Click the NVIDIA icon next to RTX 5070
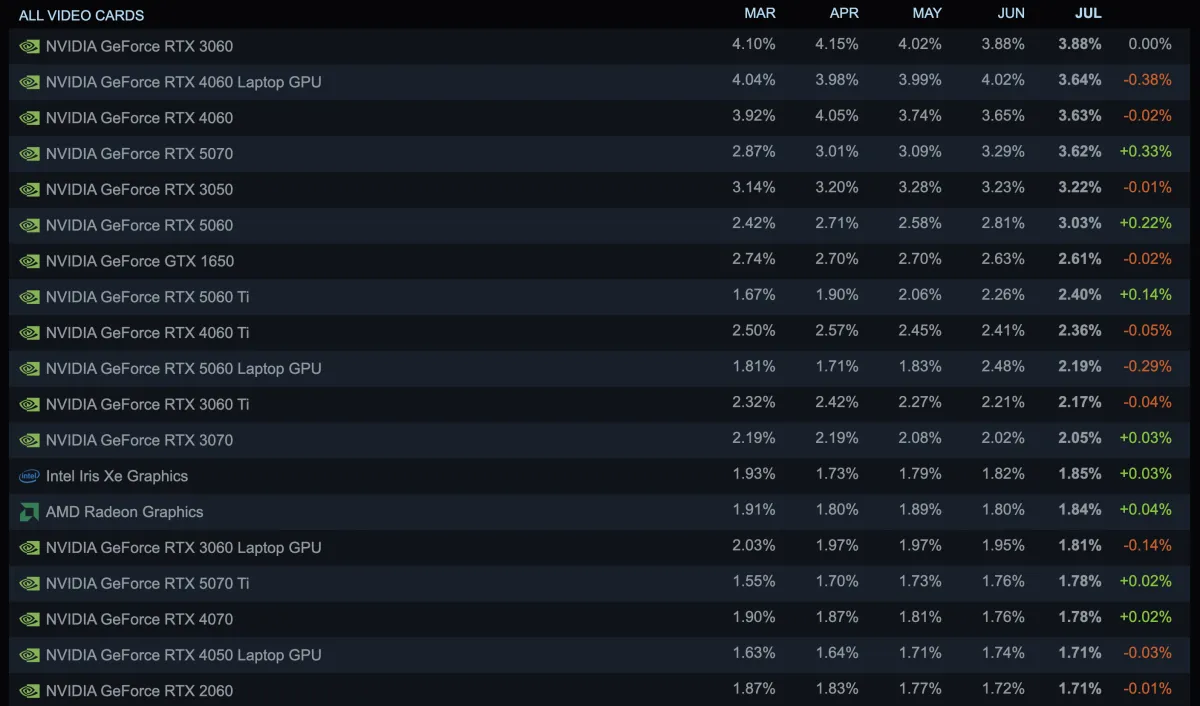 (x=29, y=154)
